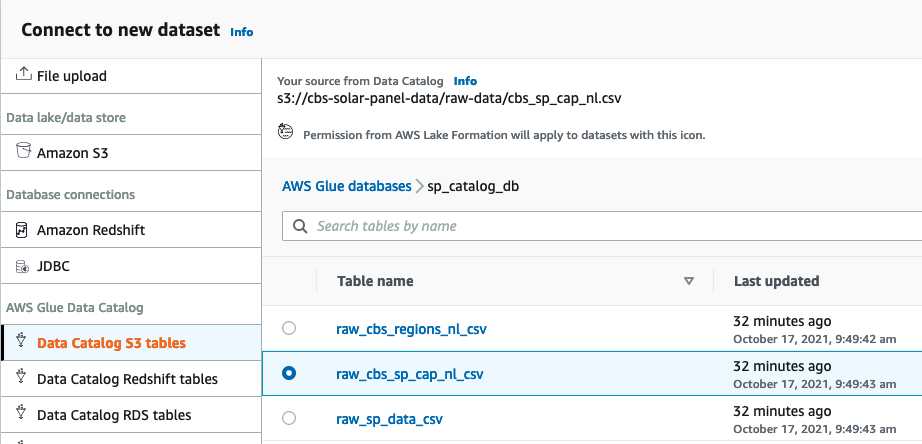Viewport: 922px width, 444px height.
Task: Select the raw_cbs_sp_cap_nl_csv radio button
Action: point(289,373)
